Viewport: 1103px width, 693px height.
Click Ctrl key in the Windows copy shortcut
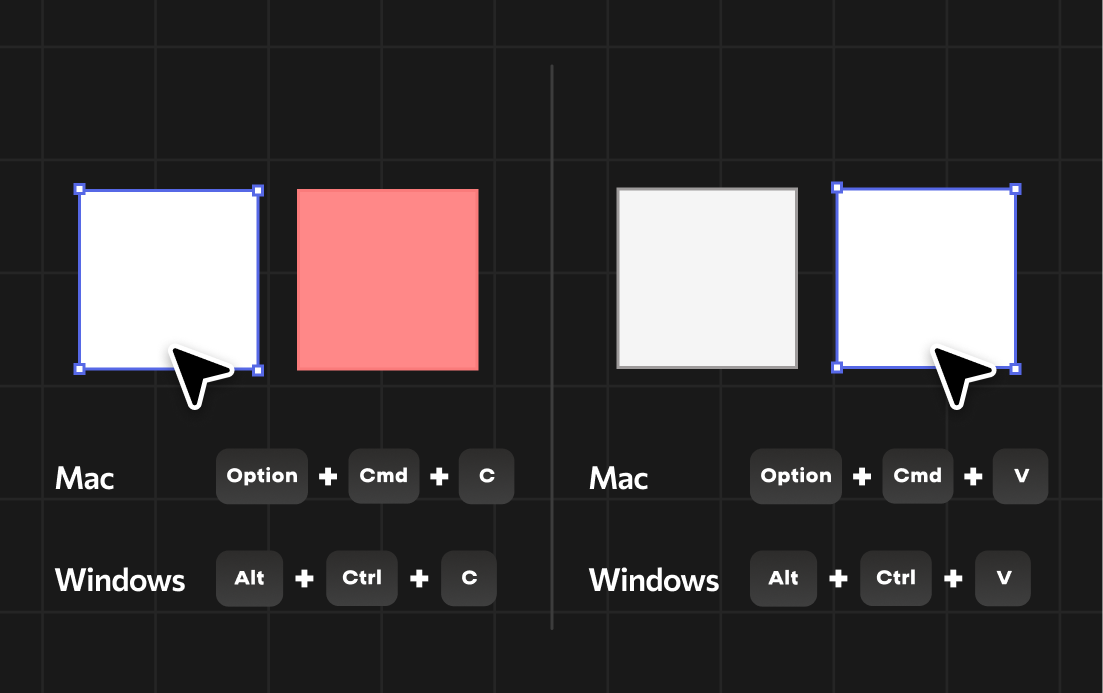pos(362,578)
